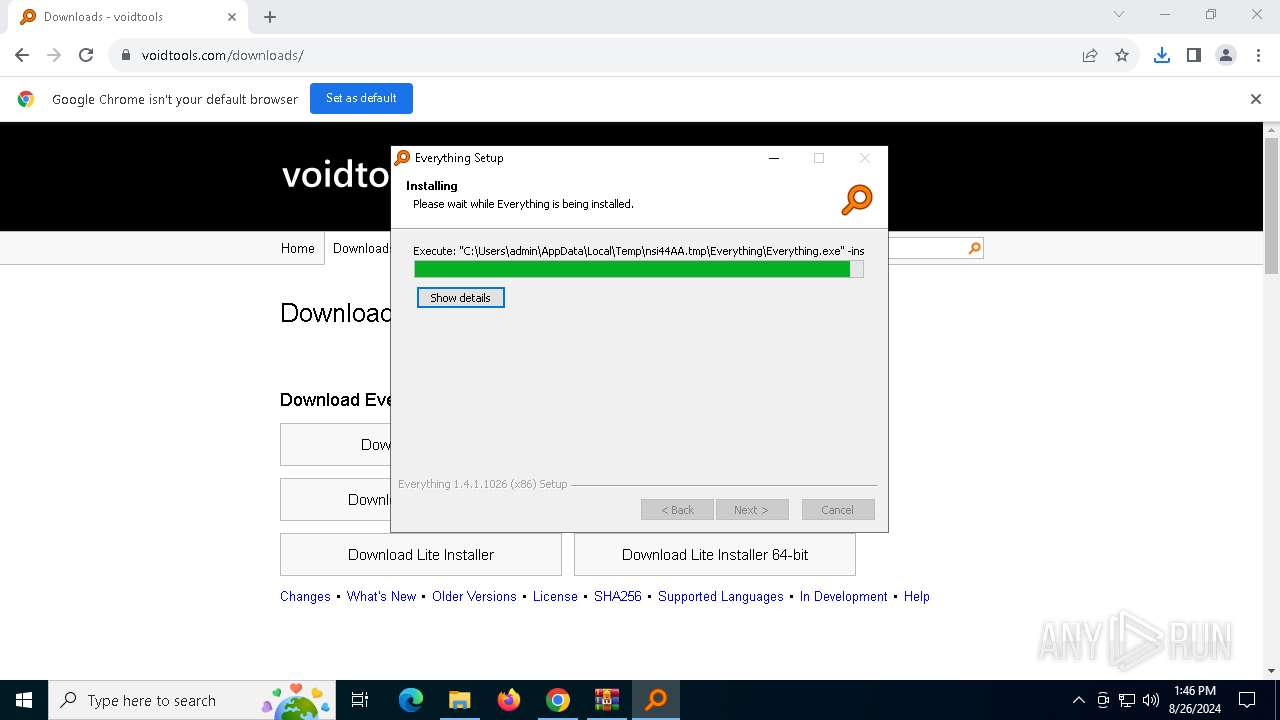Open Chrome downloads tray icon
The height and width of the screenshot is (720, 1280).
pyautogui.click(x=1162, y=55)
